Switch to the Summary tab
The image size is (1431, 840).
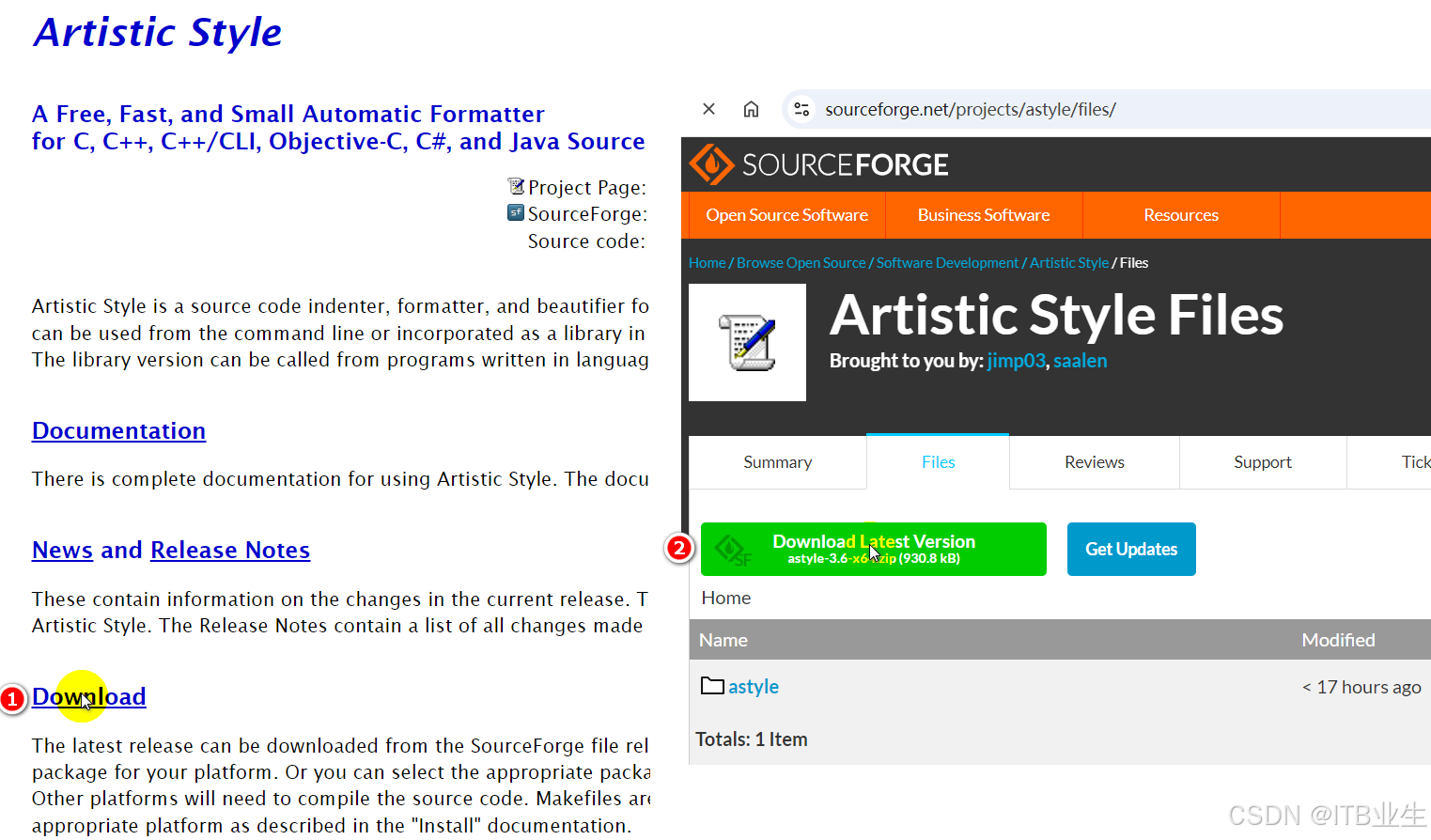click(778, 462)
